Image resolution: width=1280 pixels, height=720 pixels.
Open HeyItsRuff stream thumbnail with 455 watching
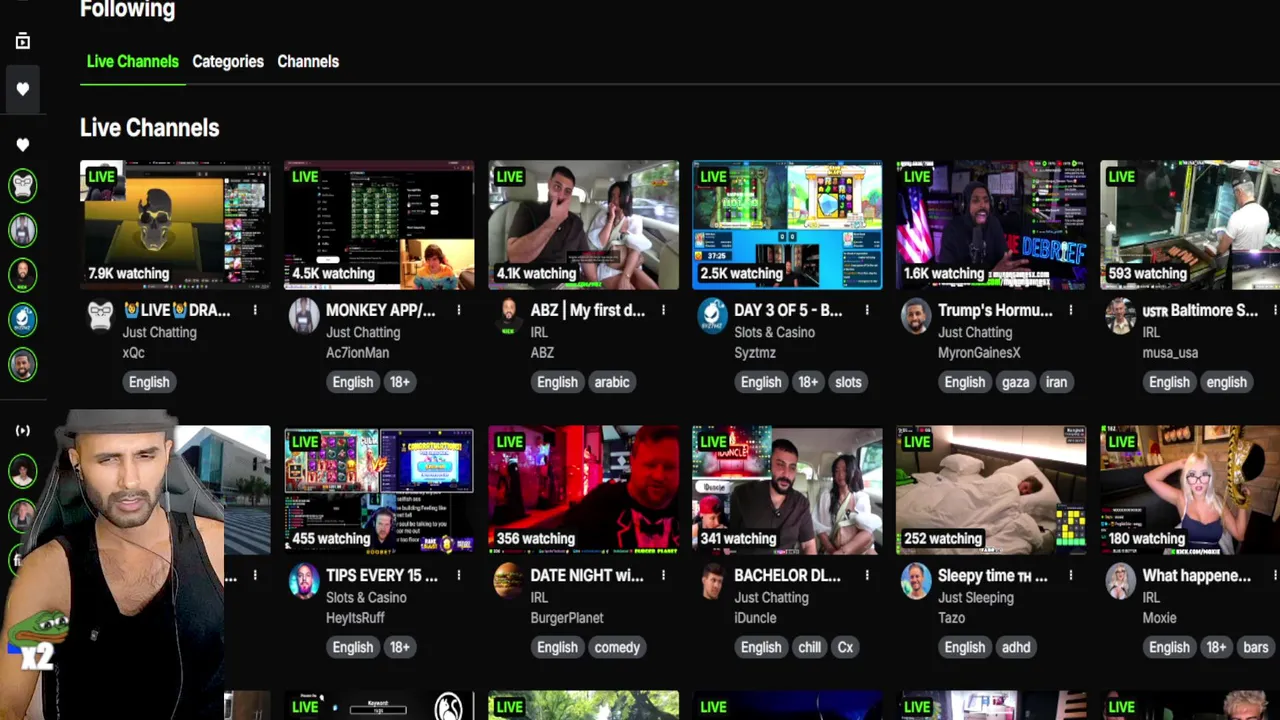pyautogui.click(x=379, y=490)
